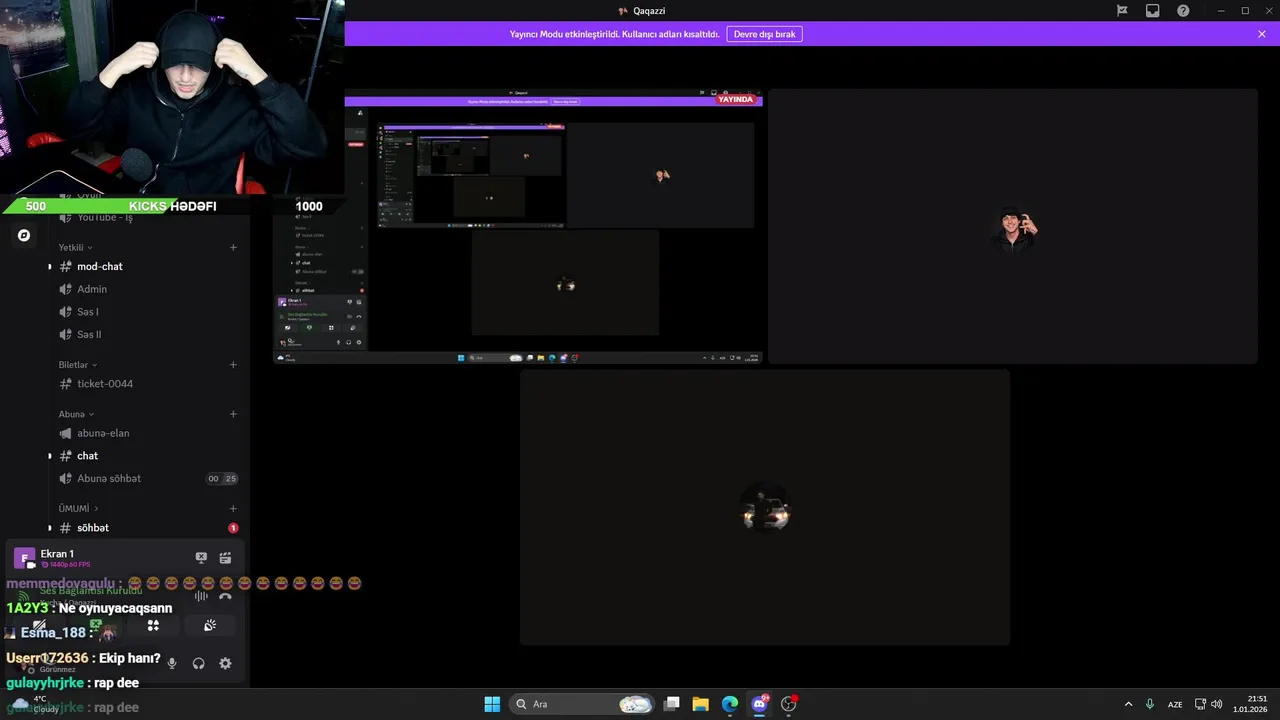The width and height of the screenshot is (1280, 720).
Task: Stop streaming Ekran 1 via monitor-X icon
Action: (x=201, y=558)
